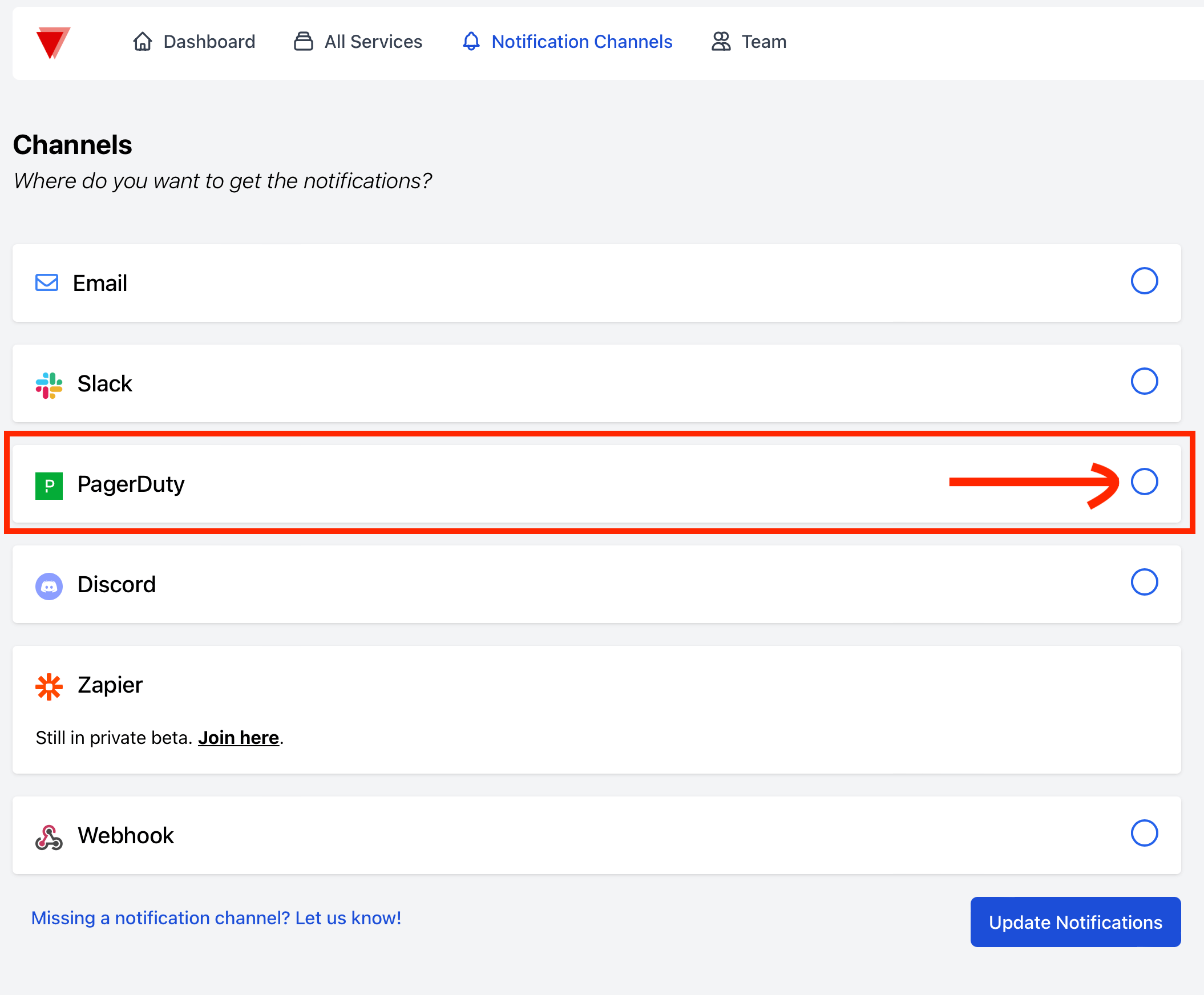
Task: Click the 'Where do you want' subtitle
Action: (x=223, y=180)
